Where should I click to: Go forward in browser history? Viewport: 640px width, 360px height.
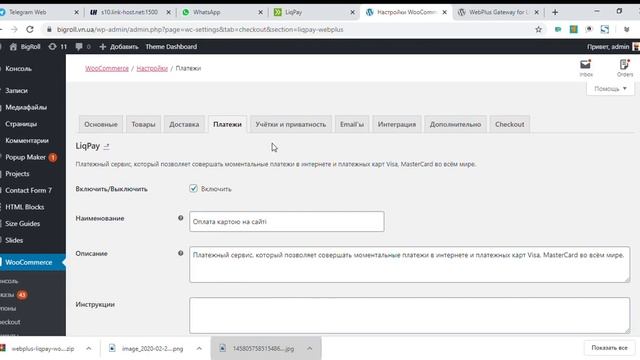pos(14,29)
